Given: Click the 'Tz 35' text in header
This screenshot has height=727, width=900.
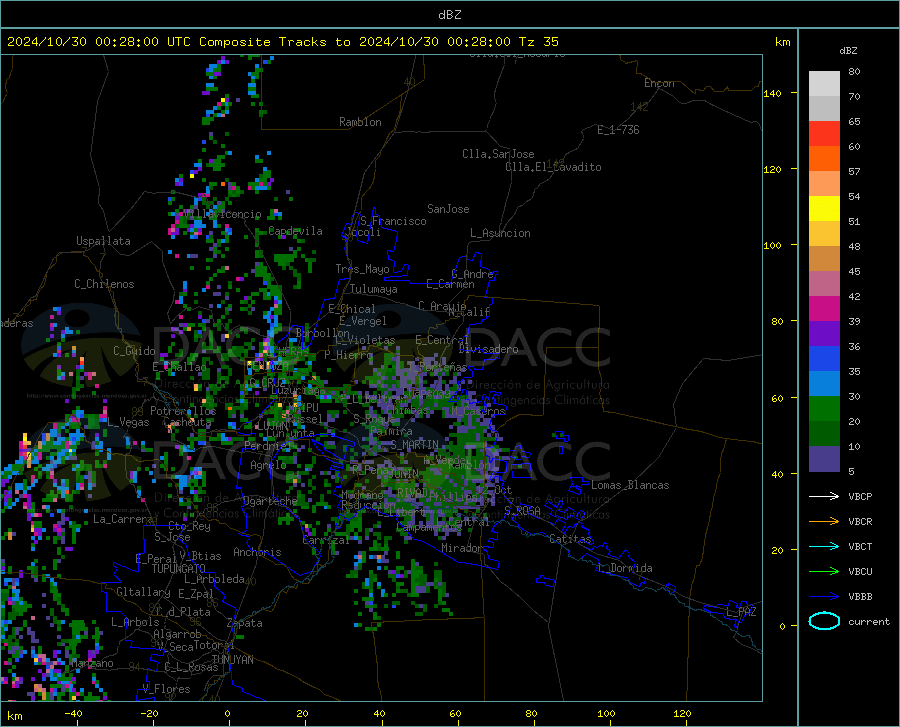Looking at the screenshot, I should click(538, 42).
